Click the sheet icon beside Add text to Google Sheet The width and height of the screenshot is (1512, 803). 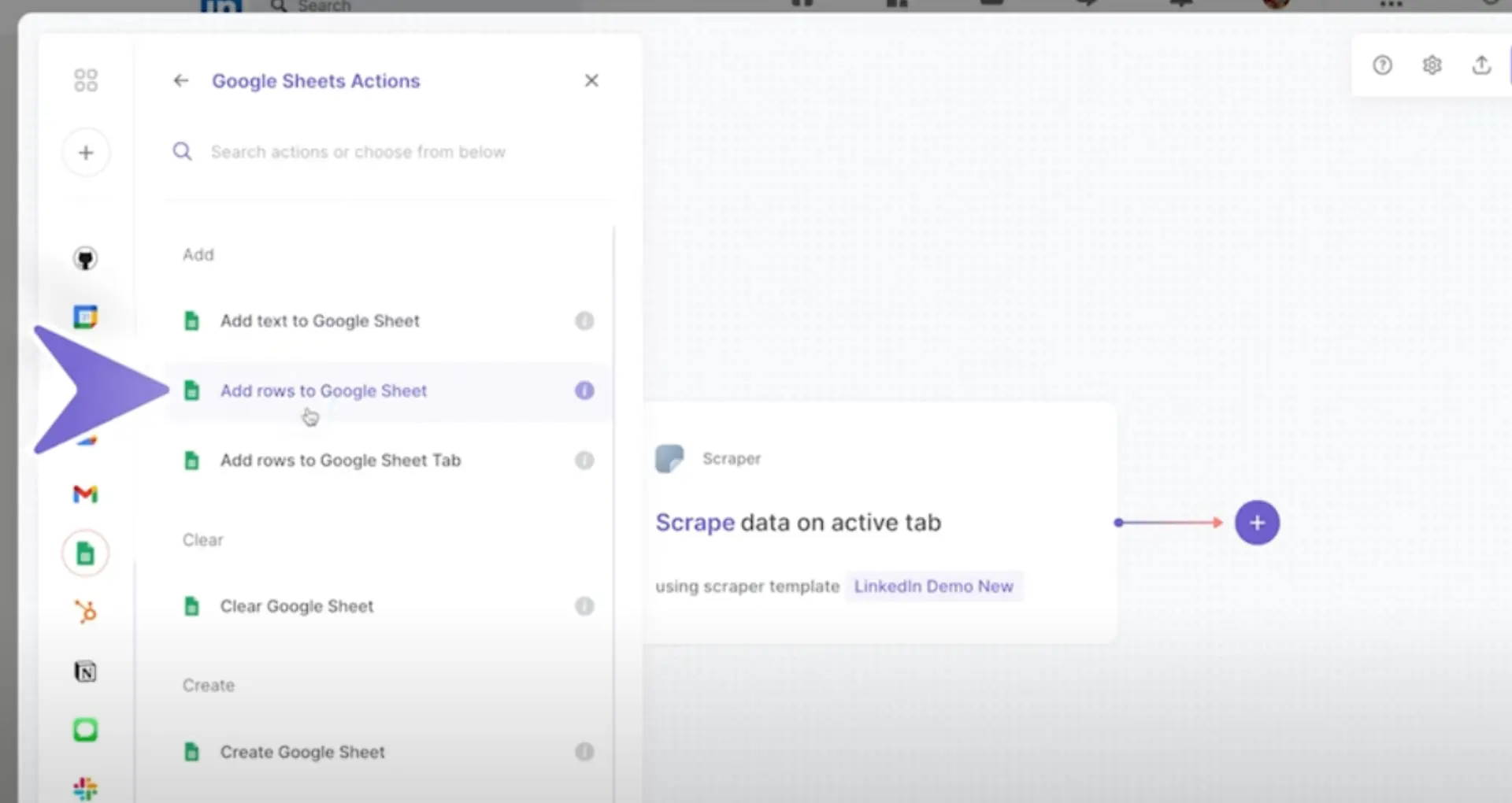191,321
